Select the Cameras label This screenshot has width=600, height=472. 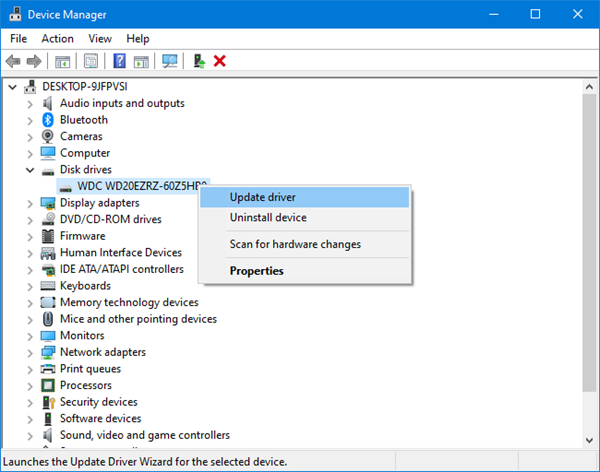point(81,136)
